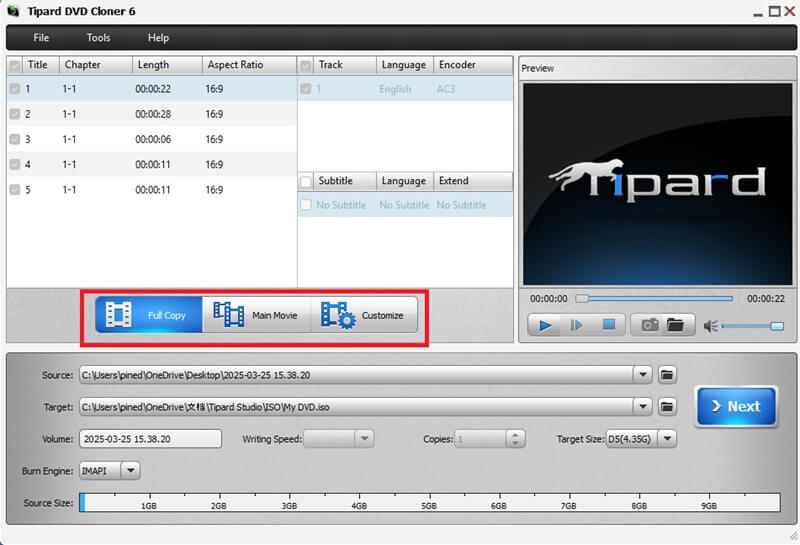
Task: Stop the preview playback
Action: pos(609,325)
